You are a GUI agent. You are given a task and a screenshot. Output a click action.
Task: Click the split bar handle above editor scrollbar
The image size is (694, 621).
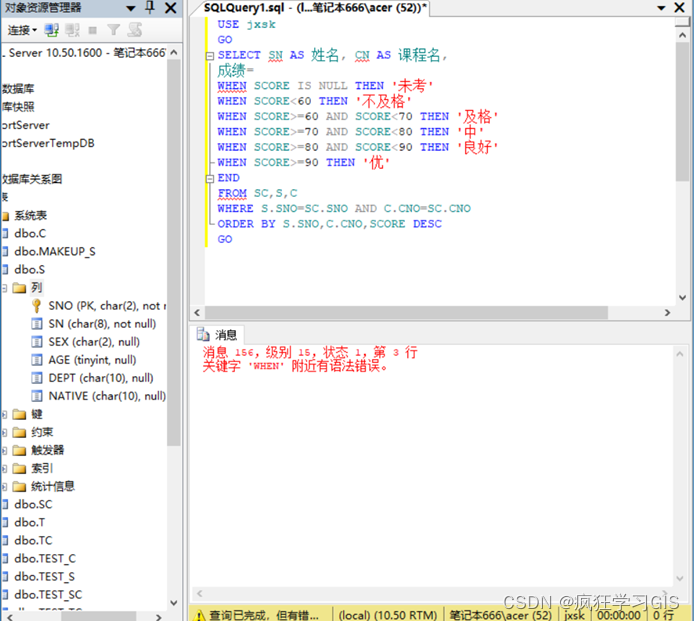tap(682, 22)
